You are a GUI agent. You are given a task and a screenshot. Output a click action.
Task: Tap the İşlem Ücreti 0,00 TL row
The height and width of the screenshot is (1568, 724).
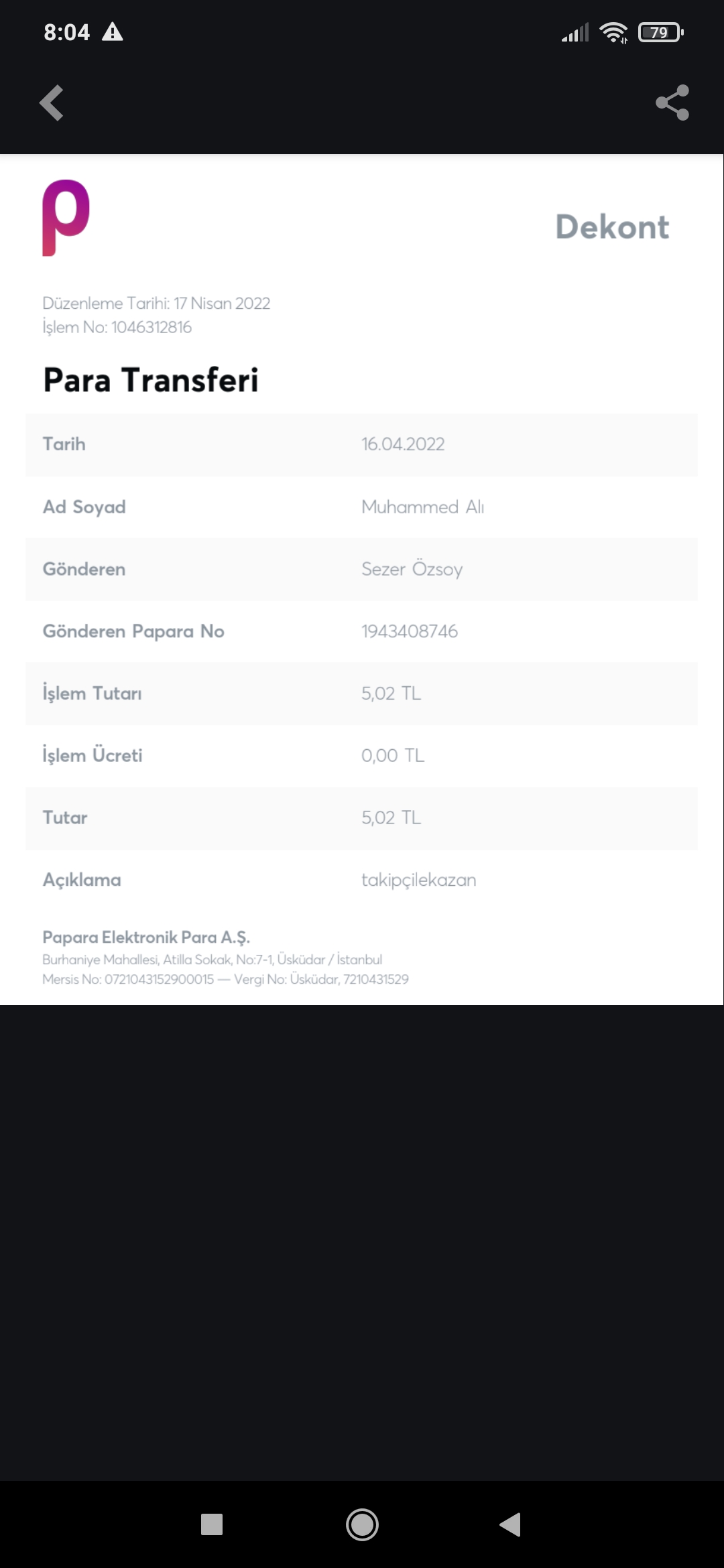pos(361,755)
